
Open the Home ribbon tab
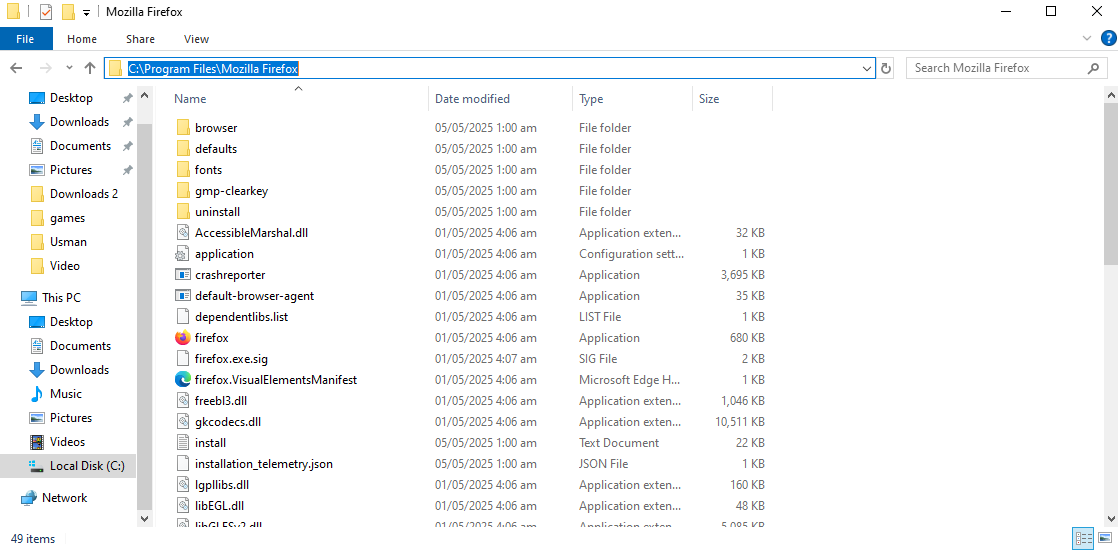pyautogui.click(x=82, y=39)
